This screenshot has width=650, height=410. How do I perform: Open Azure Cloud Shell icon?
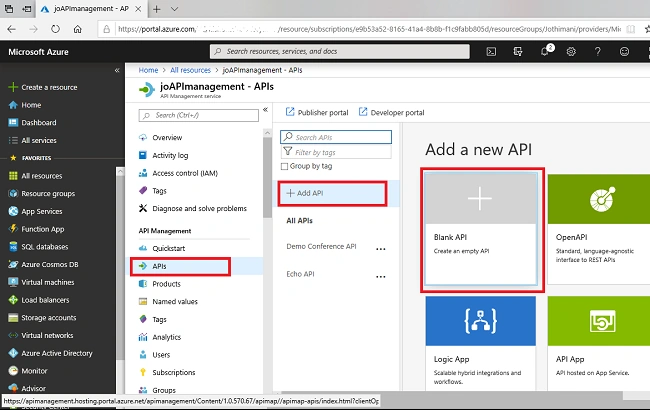(x=491, y=52)
